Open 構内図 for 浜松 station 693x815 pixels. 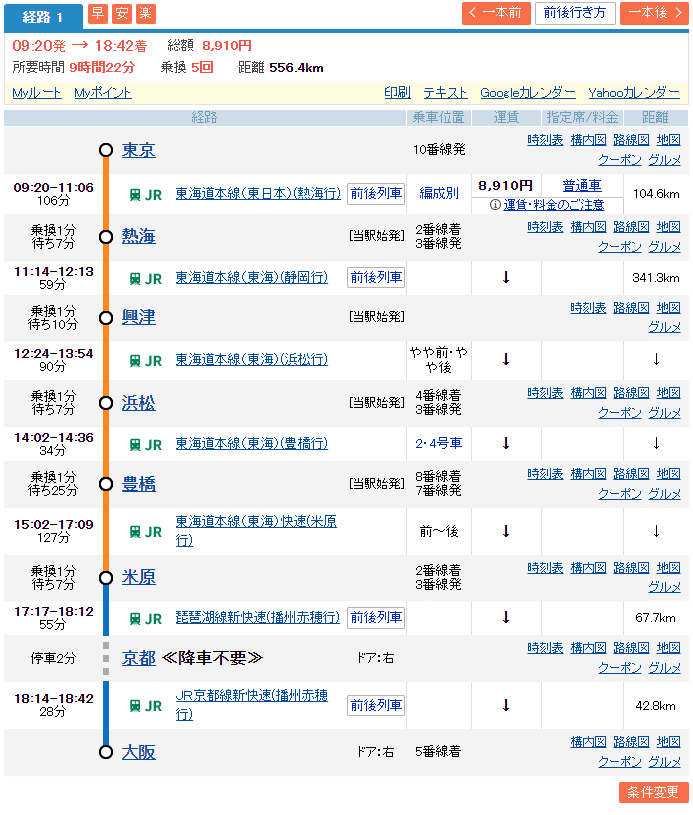coord(588,393)
